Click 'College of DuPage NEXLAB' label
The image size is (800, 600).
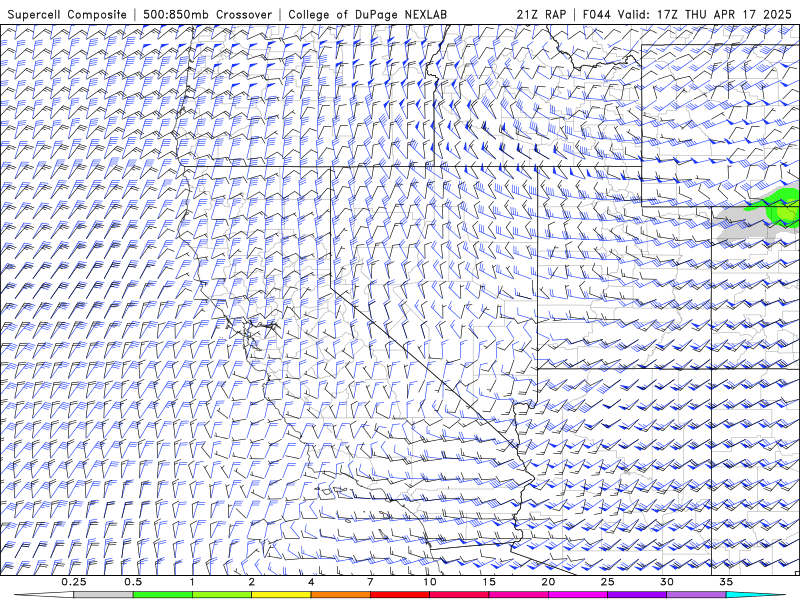tap(367, 14)
